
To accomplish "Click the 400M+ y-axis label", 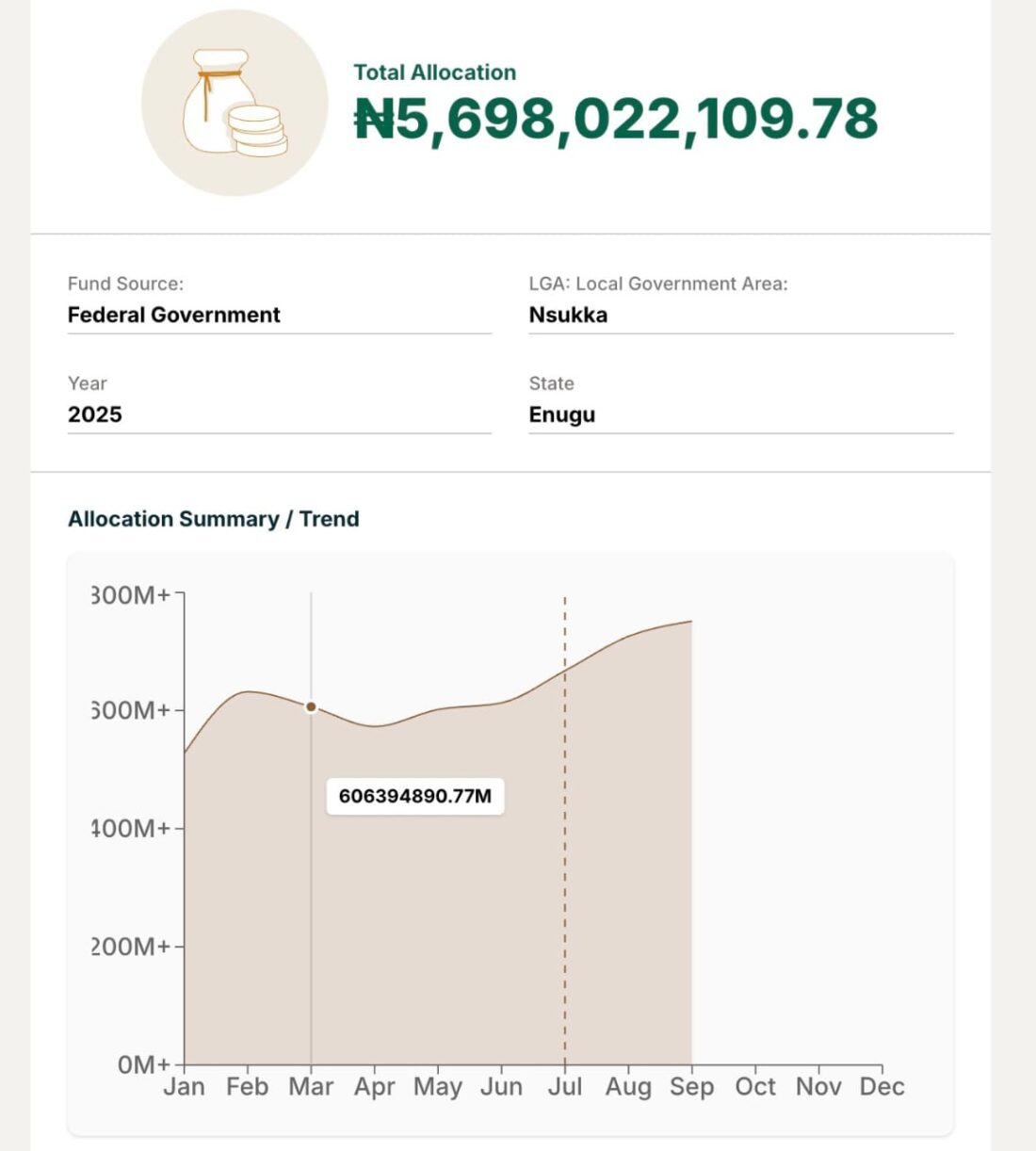I will click(x=132, y=829).
